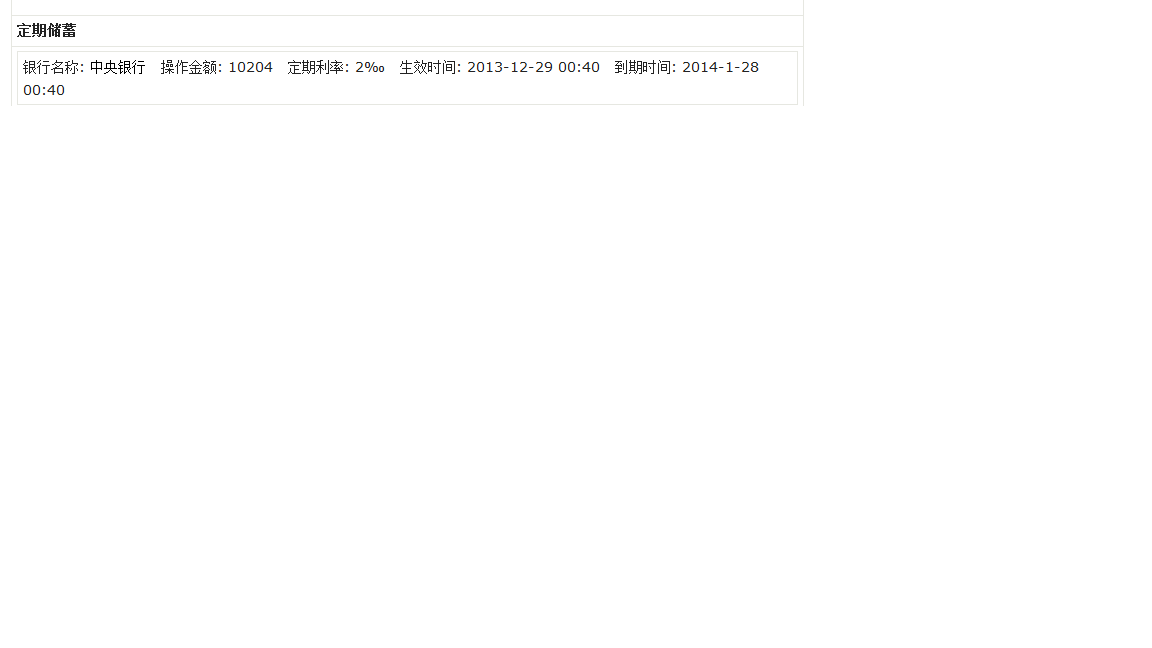This screenshot has height=648, width=1152.
Task: Click the maturity date 2014-1-28
Action: point(721,68)
